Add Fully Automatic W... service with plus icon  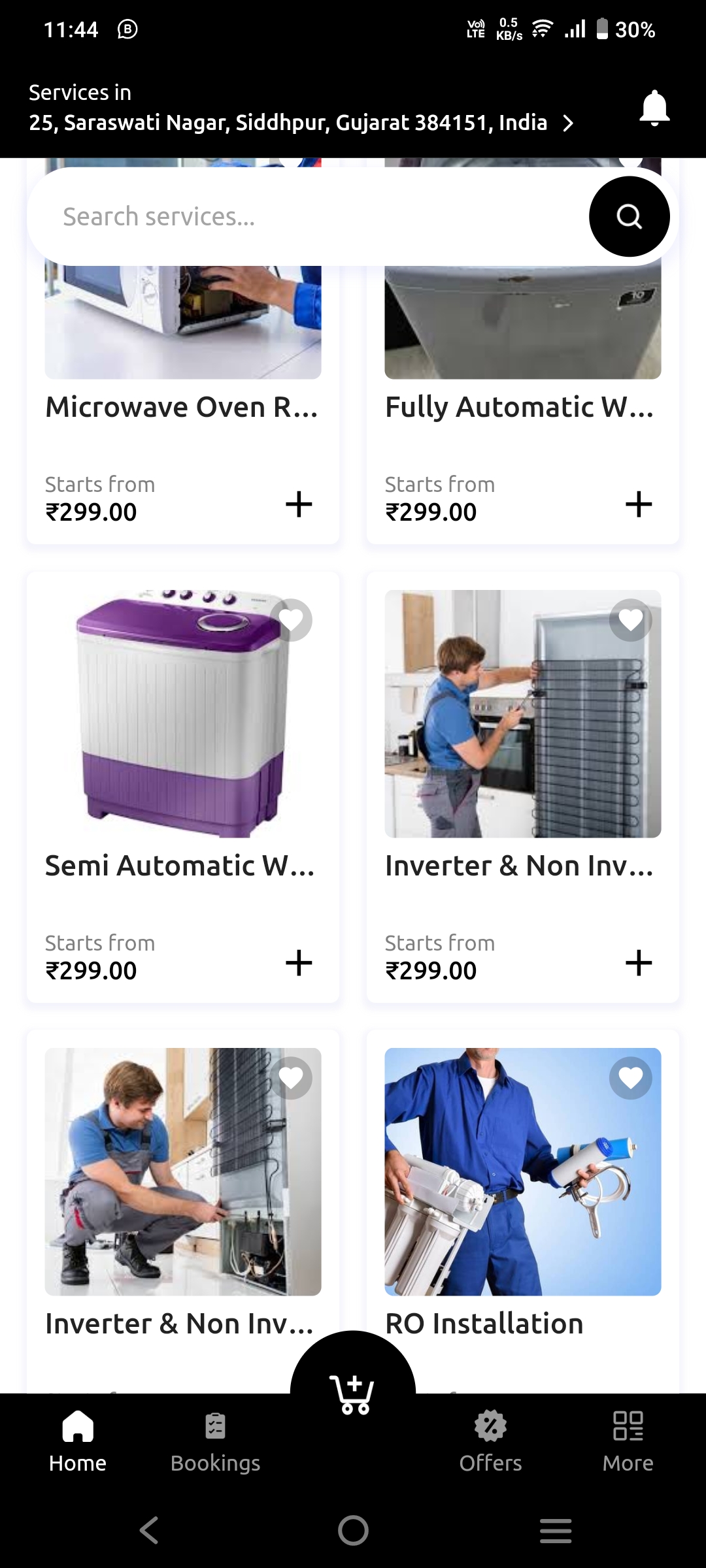(639, 504)
